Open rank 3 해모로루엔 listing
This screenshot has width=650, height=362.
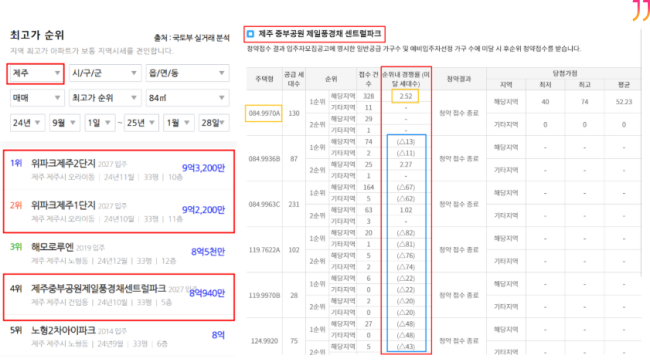[x=119, y=253]
